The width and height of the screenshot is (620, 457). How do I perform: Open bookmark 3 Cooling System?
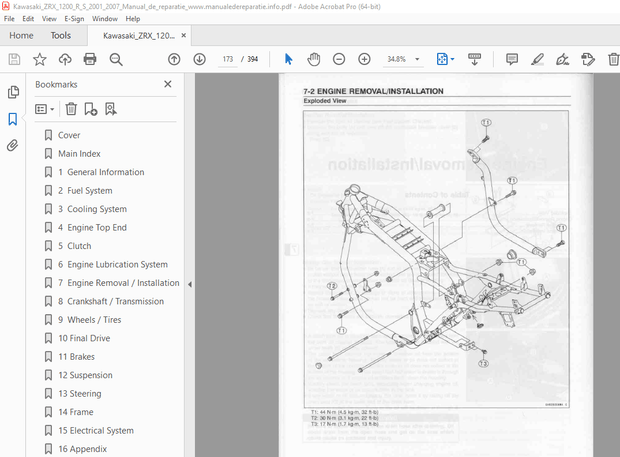tap(93, 209)
